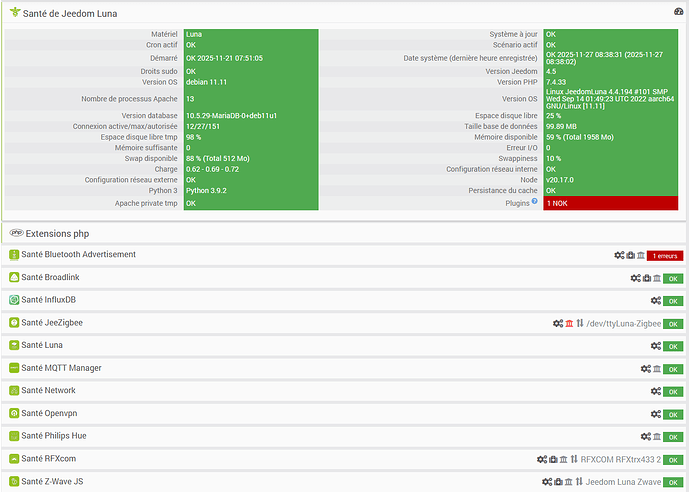Click the OK badge on Santé RFXcom row
Screen dimensions: 690x493
(673, 460)
